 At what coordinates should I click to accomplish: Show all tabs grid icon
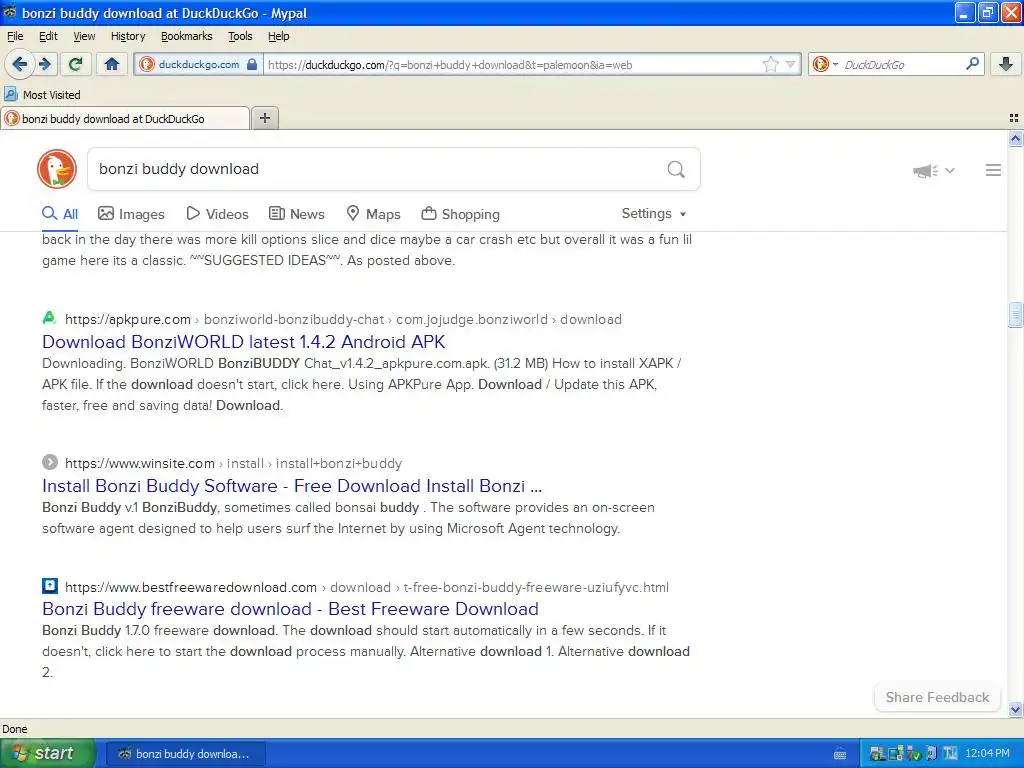tap(1014, 118)
